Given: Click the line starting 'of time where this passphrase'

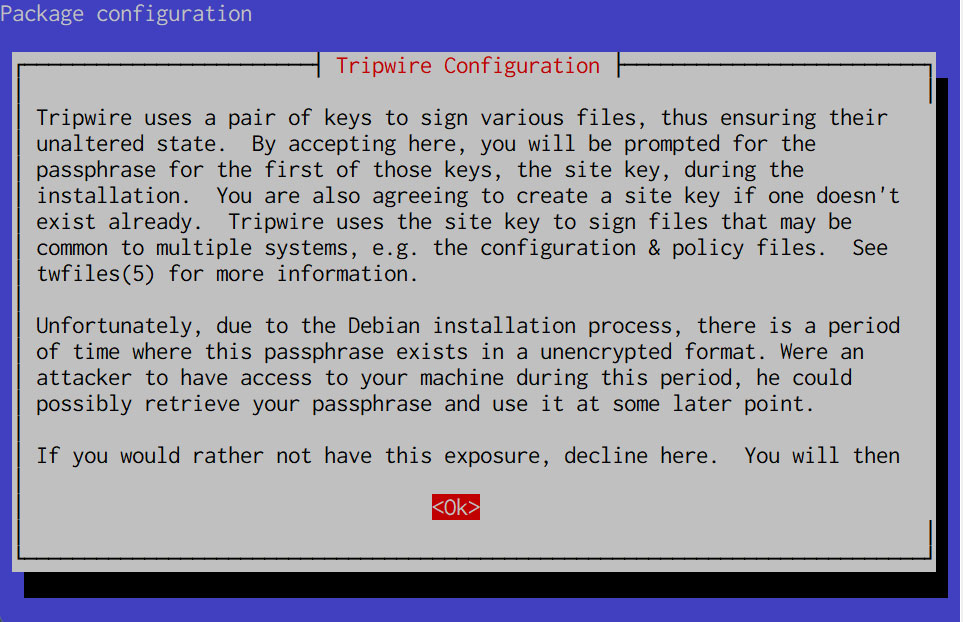Looking at the screenshot, I should click(450, 352).
